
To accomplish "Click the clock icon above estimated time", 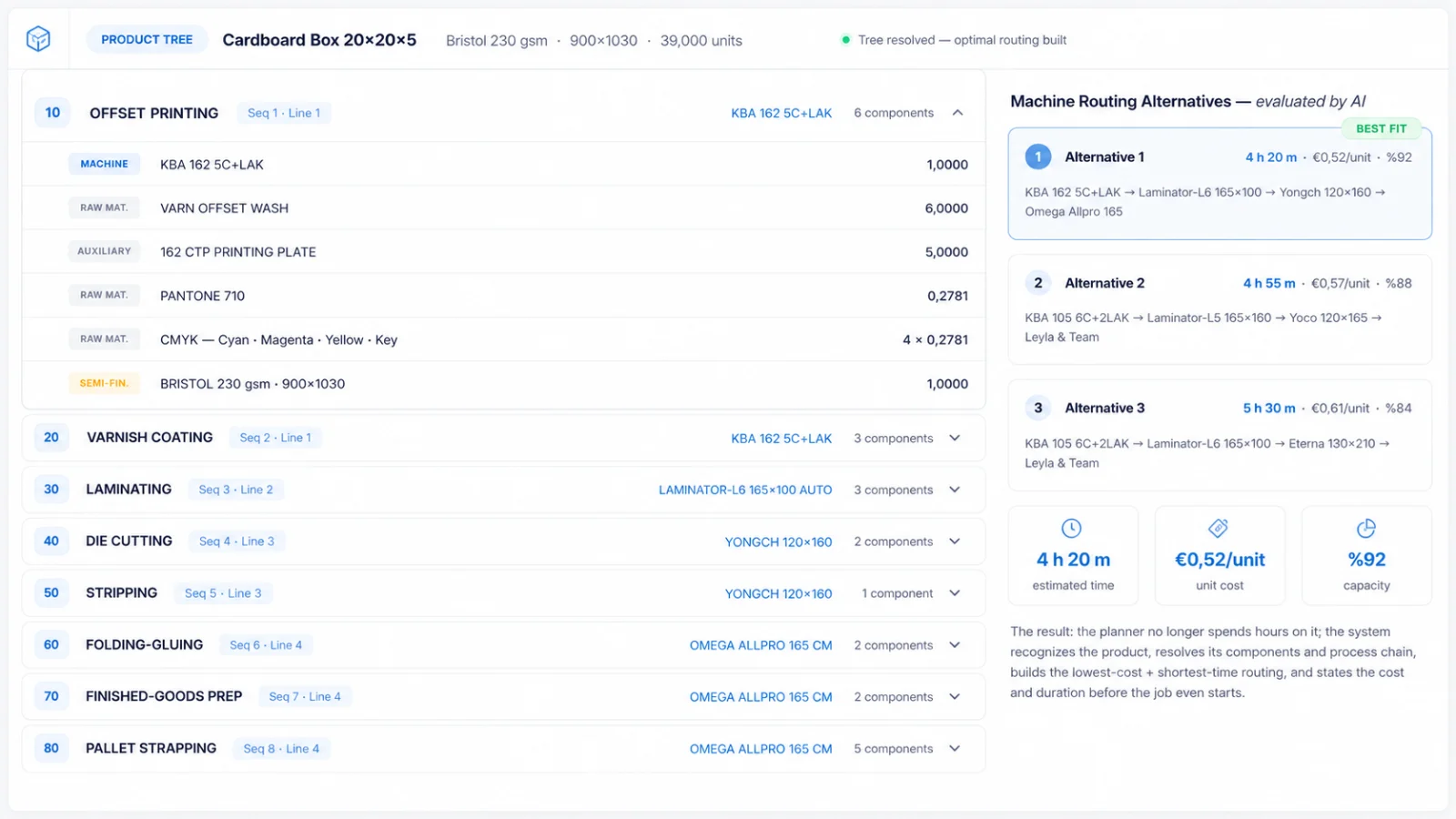I will (1072, 529).
